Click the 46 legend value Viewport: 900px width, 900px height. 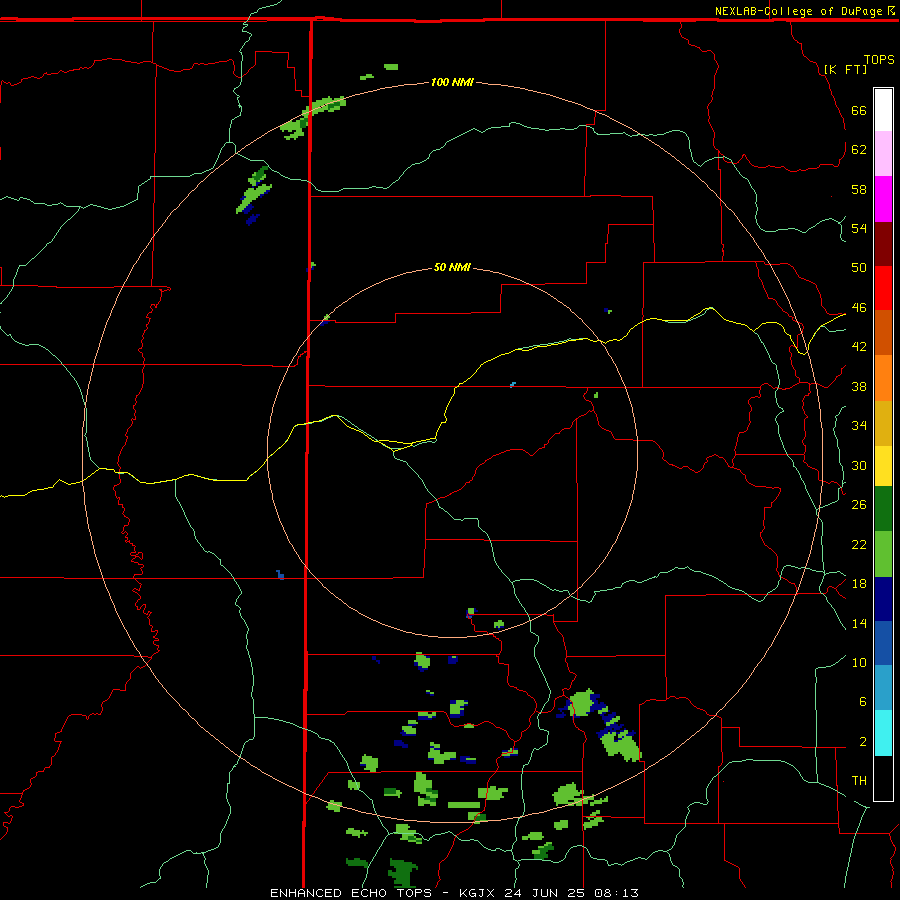click(859, 307)
